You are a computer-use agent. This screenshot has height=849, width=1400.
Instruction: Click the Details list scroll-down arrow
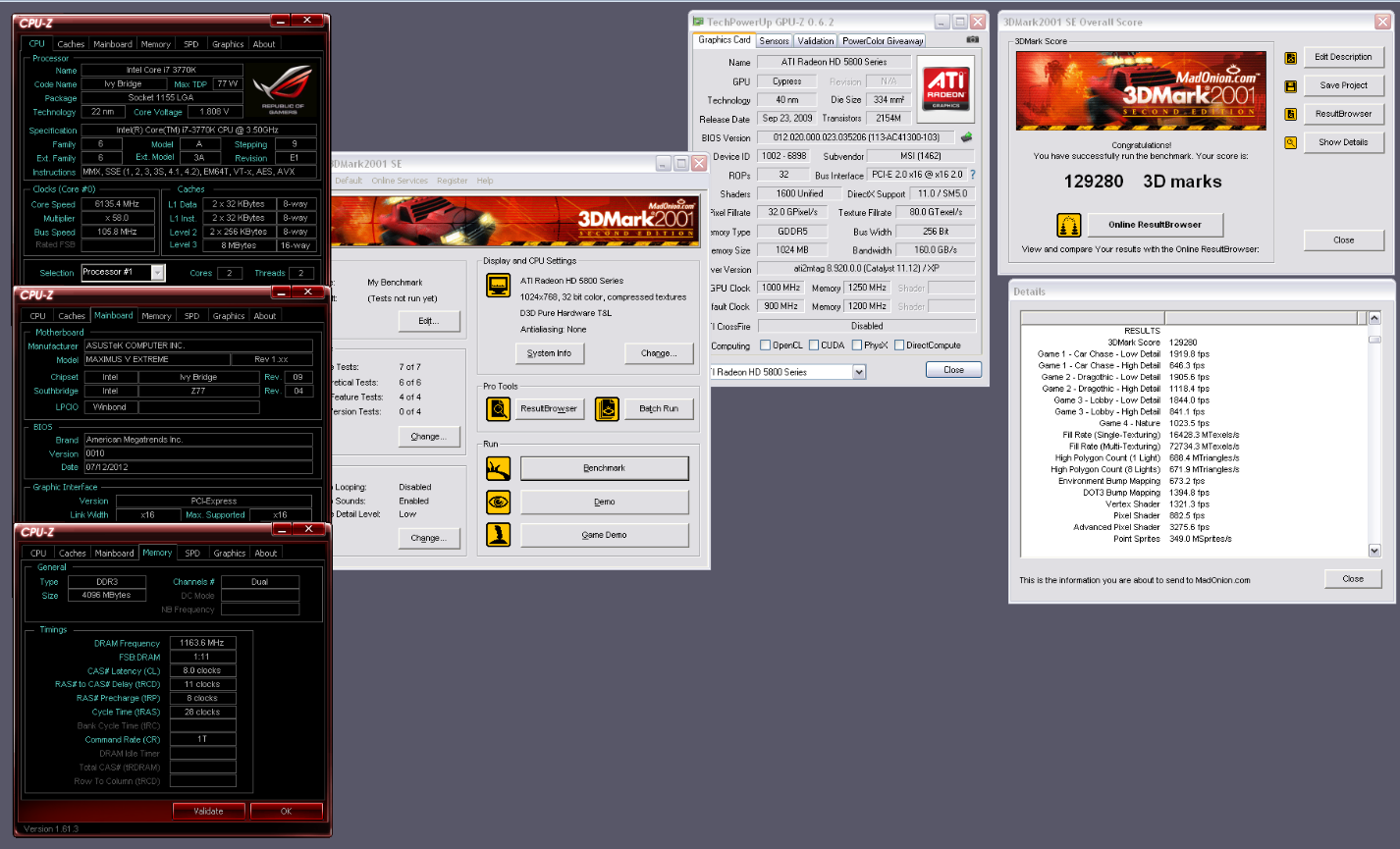click(x=1374, y=551)
